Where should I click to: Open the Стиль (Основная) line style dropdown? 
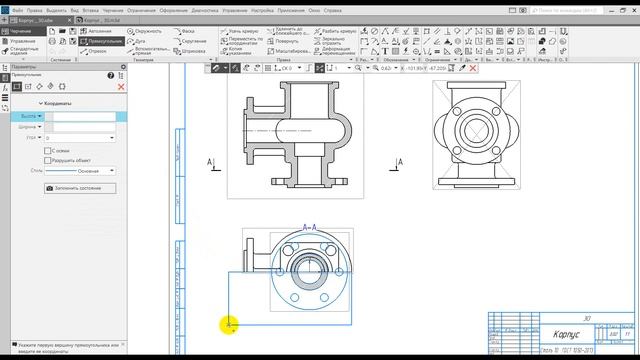(x=80, y=171)
